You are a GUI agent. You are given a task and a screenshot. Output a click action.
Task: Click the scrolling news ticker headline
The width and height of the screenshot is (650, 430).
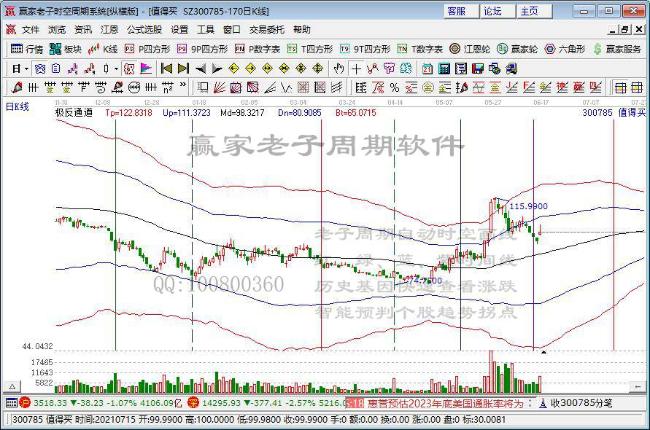[x=446, y=403]
